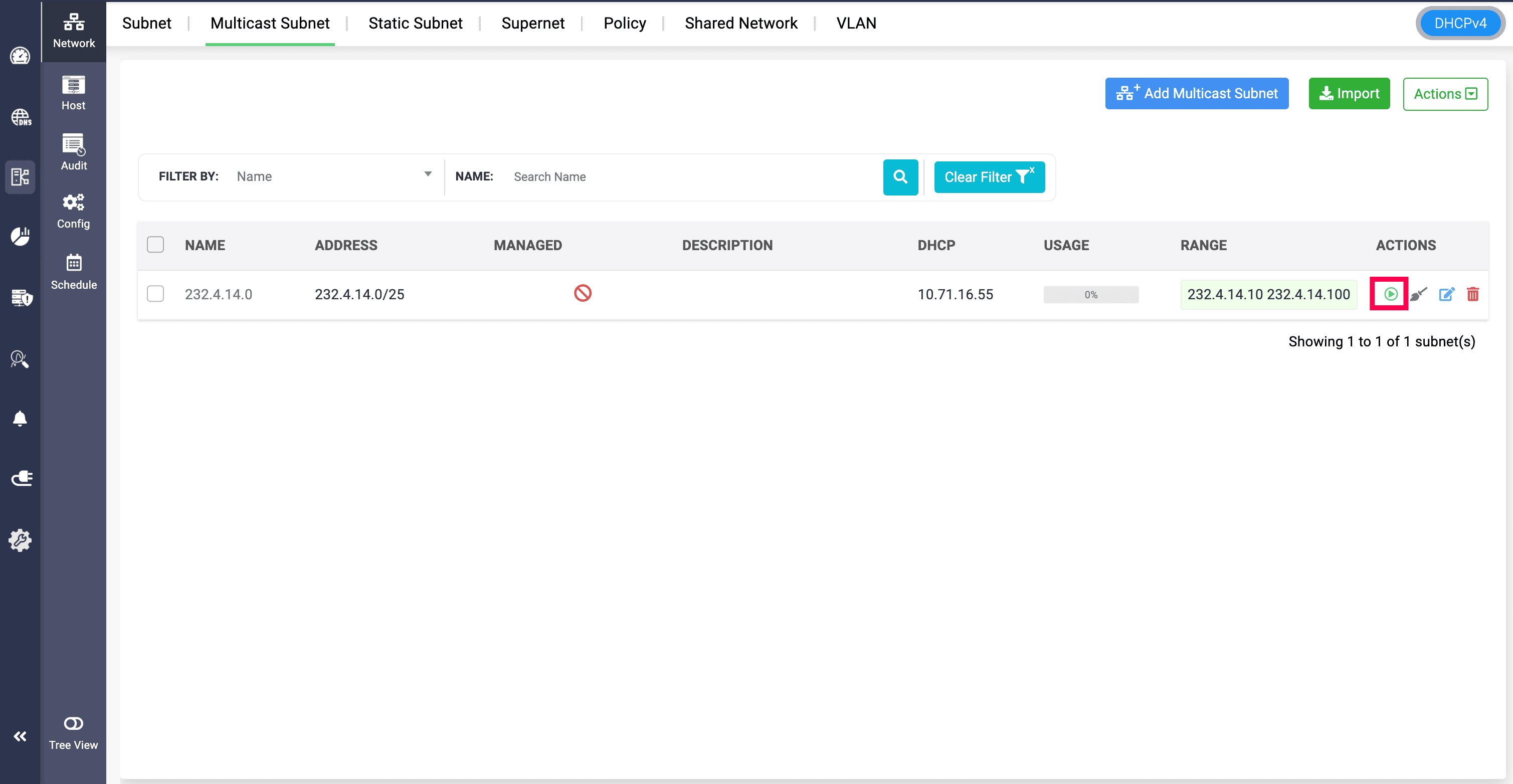This screenshot has height=784, width=1513.
Task: Click the Add Multicast Subnet button
Action: tap(1197, 93)
